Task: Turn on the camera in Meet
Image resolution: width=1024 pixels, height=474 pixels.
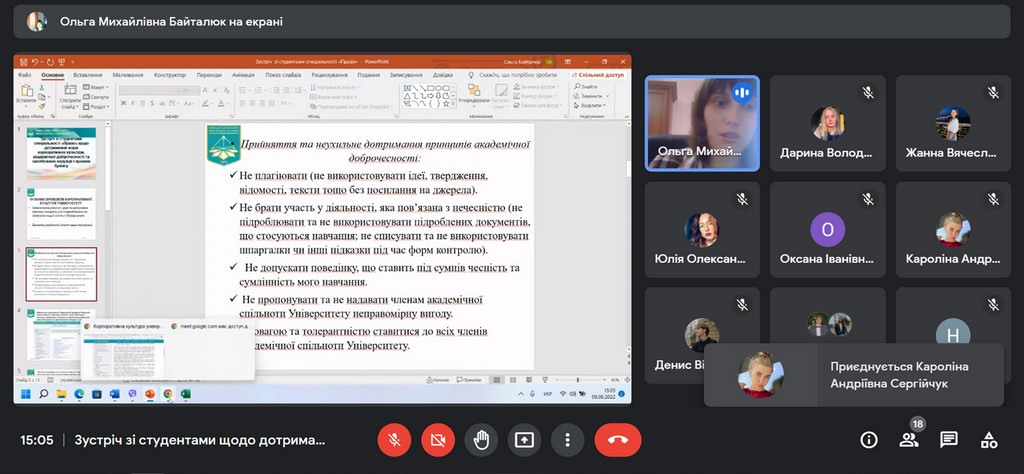Action: pyautogui.click(x=437, y=440)
